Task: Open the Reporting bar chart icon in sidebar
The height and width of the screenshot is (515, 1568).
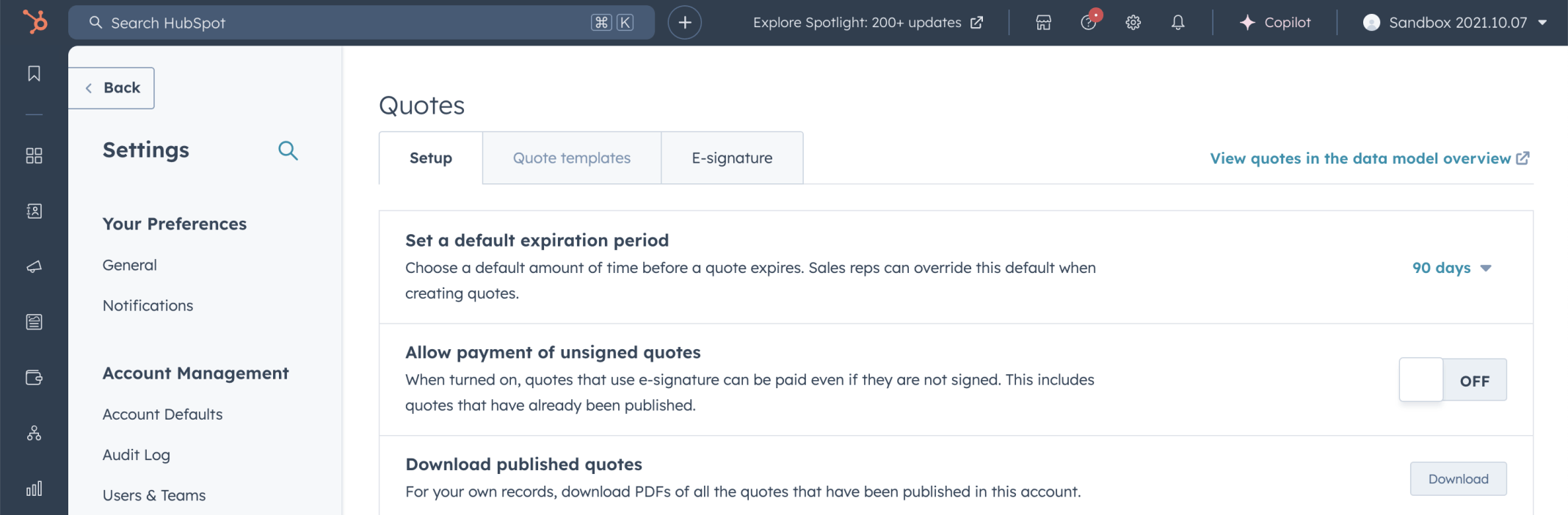Action: tap(34, 489)
